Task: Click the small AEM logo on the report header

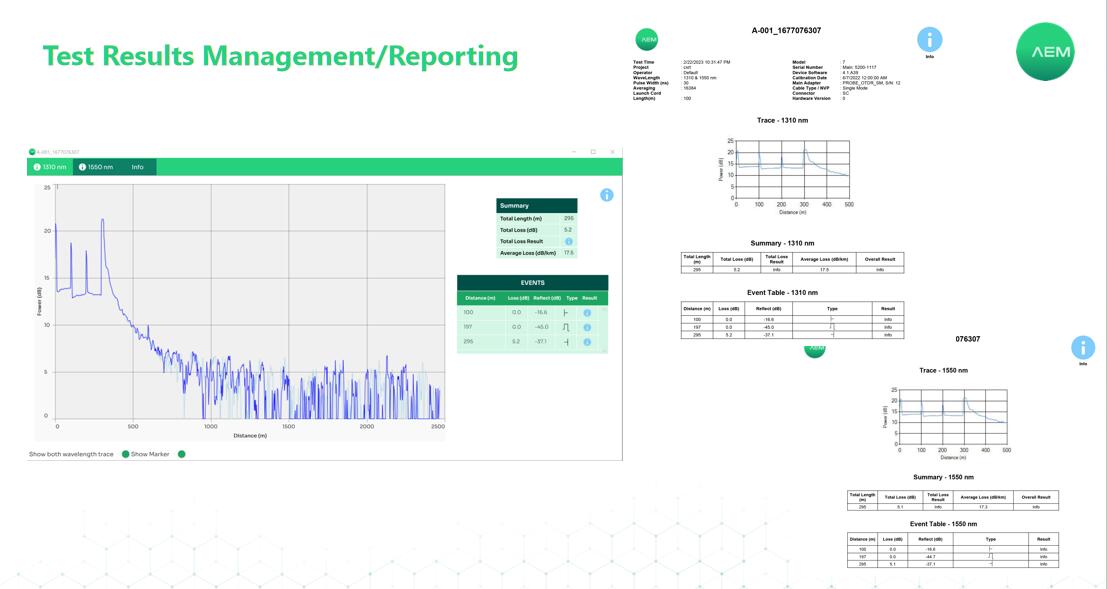Action: [648, 40]
